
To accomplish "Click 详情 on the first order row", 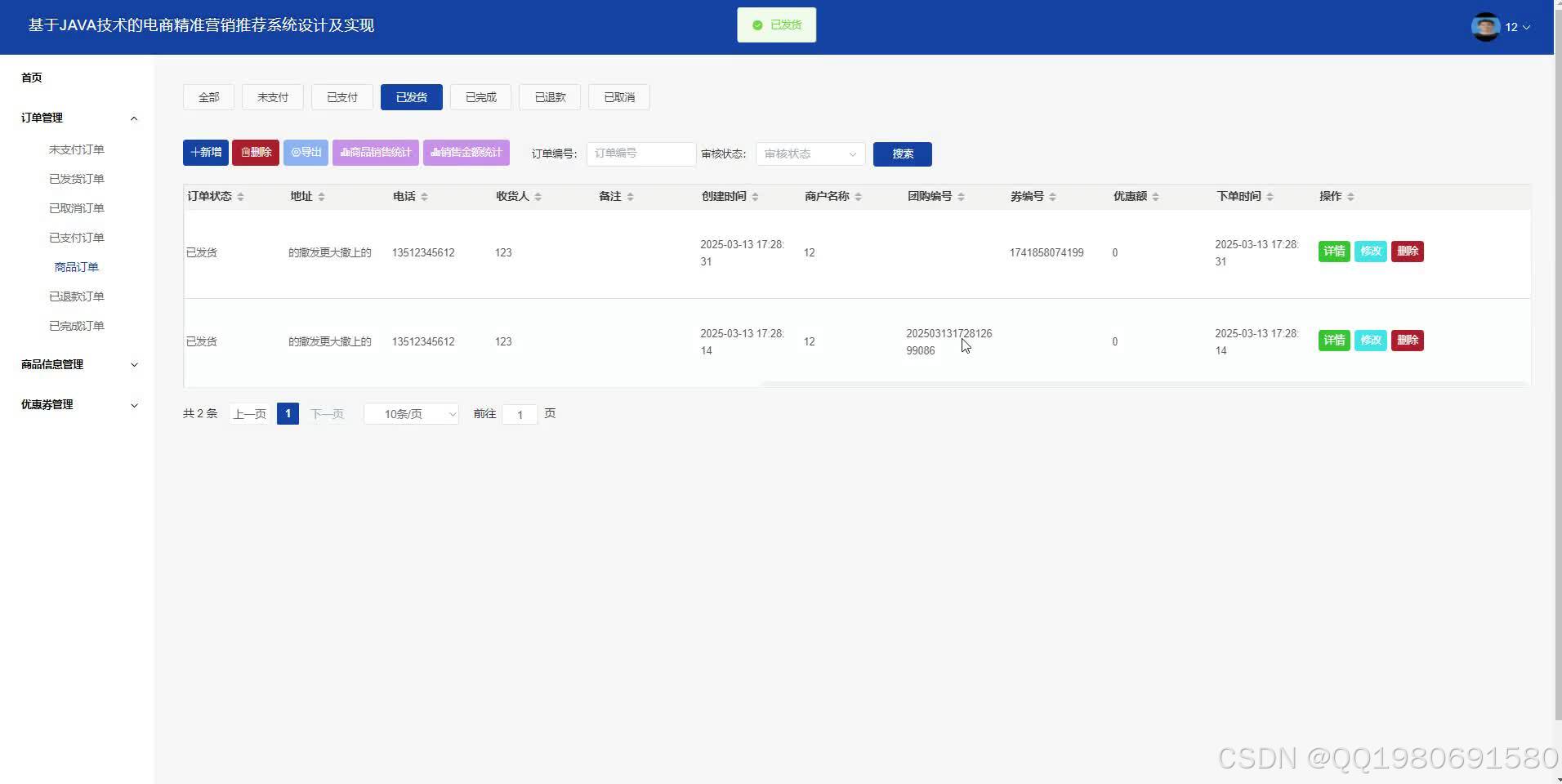I will pos(1333,252).
